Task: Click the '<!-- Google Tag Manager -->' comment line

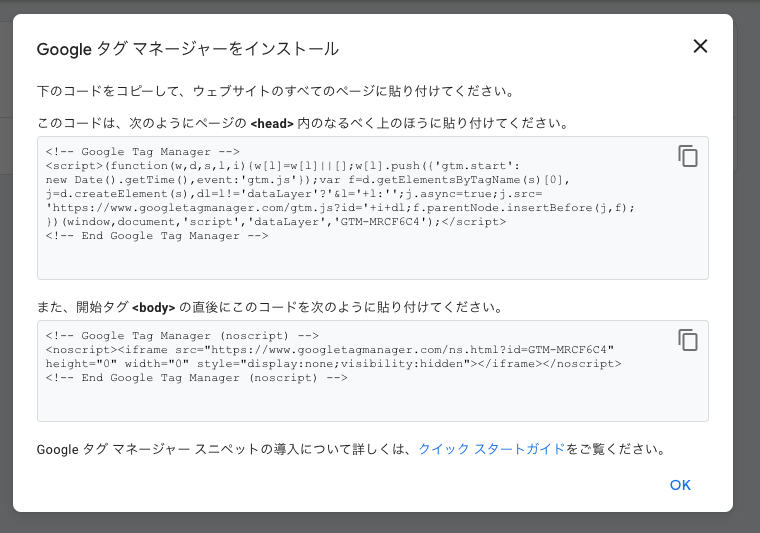Action: pos(142,152)
